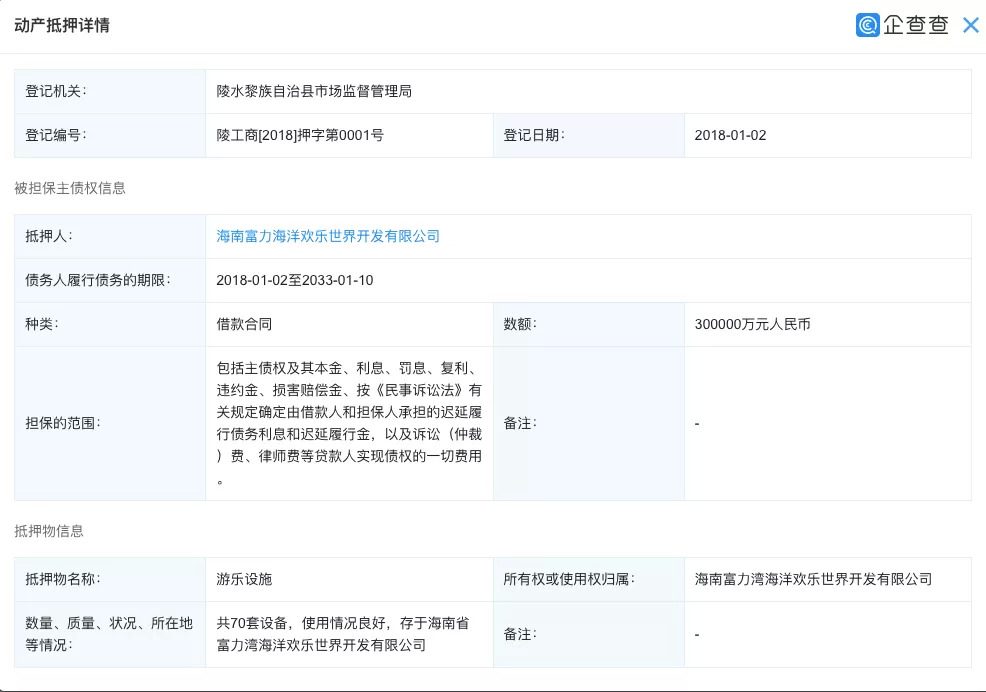Click the 备注 label in 抵押物信息 table
The height and width of the screenshot is (692, 986).
(x=520, y=634)
